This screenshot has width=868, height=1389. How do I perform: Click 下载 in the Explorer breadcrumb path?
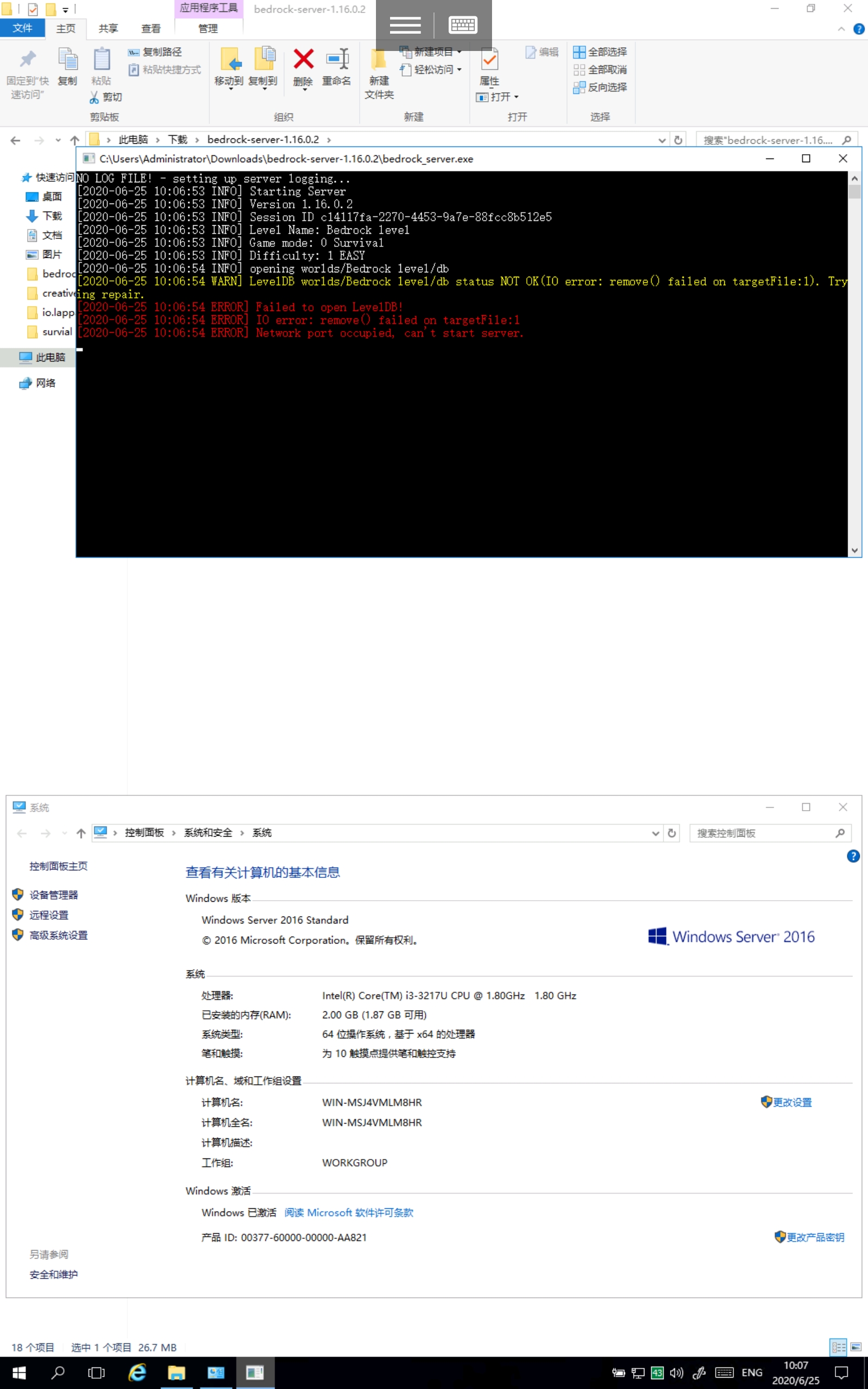point(177,140)
